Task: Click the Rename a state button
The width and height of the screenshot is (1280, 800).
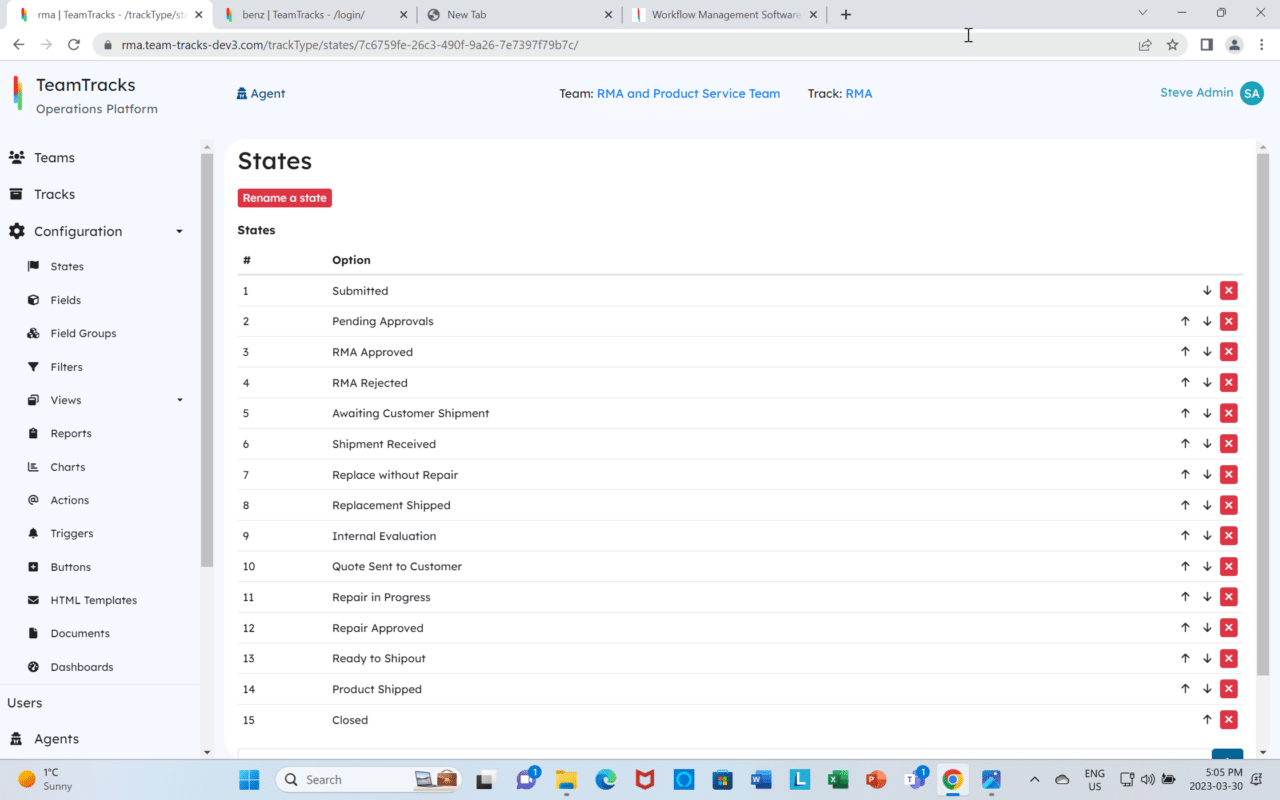Action: (x=285, y=198)
